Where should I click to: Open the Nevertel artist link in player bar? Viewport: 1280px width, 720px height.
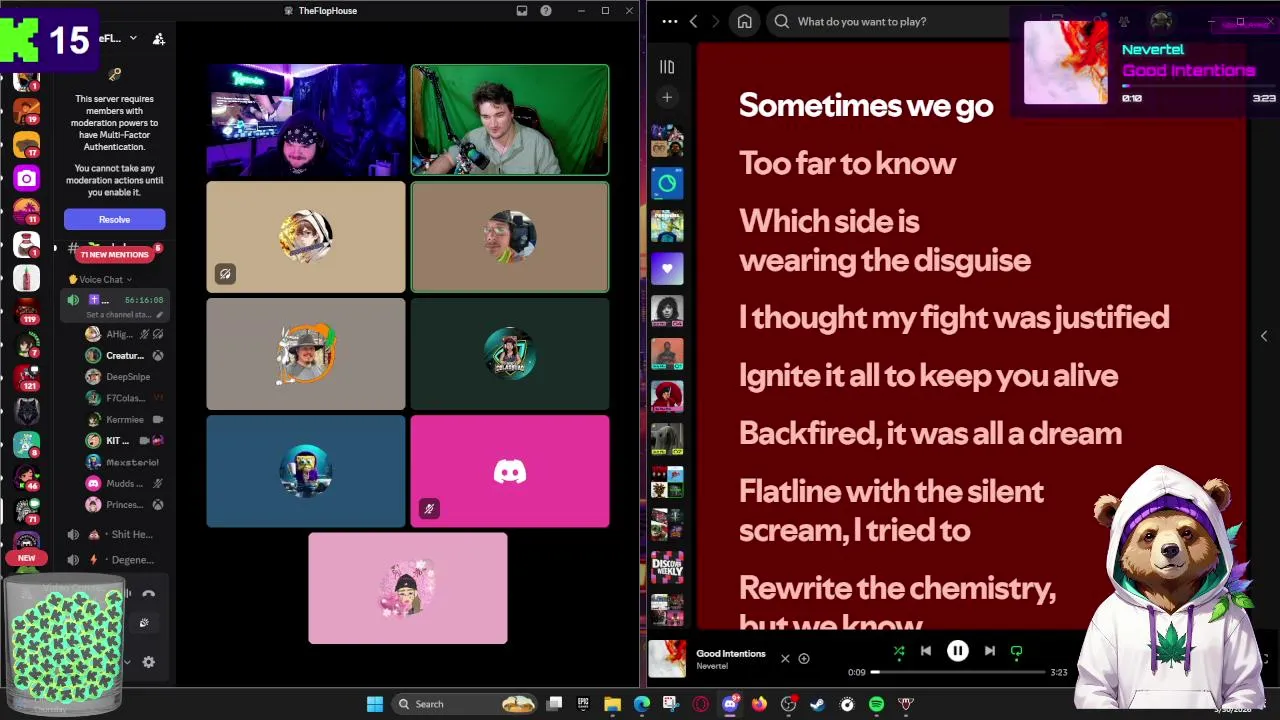coord(712,666)
